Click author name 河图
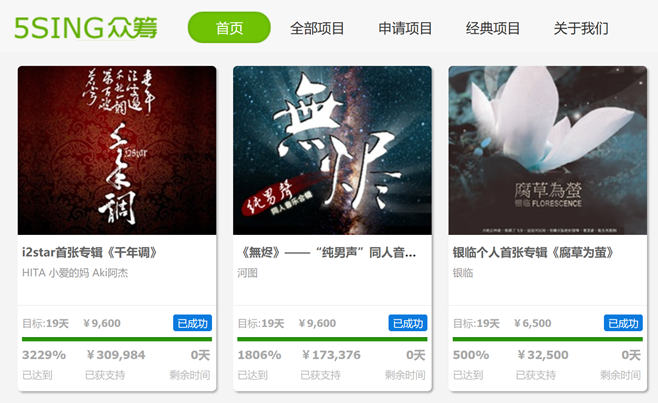658x403 pixels. [248, 273]
